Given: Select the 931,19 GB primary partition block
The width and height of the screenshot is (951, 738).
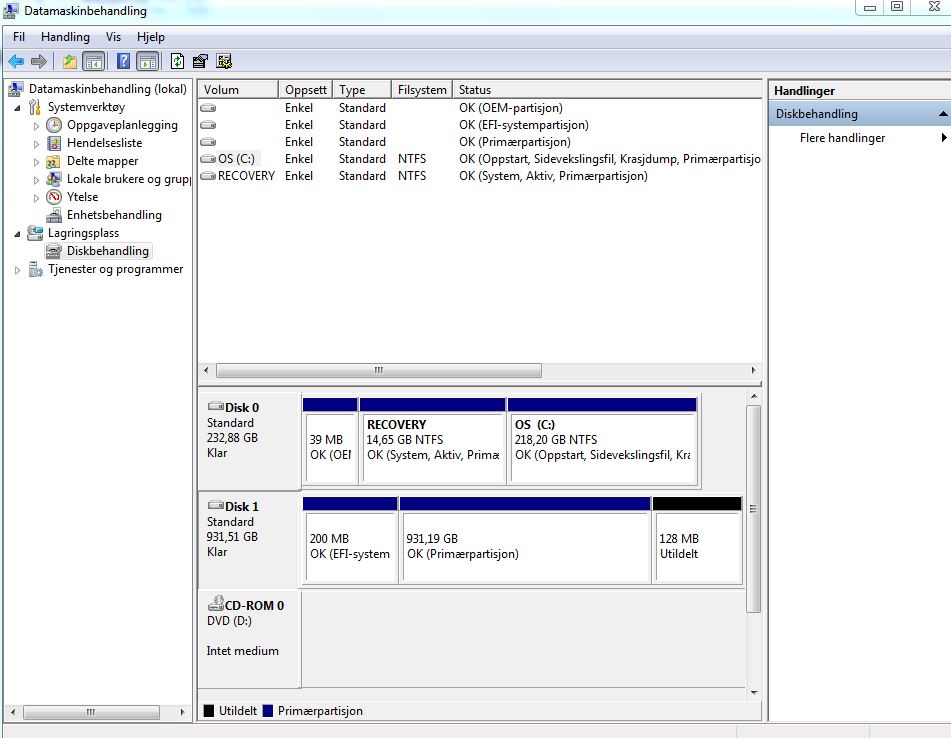Looking at the screenshot, I should click(525, 540).
